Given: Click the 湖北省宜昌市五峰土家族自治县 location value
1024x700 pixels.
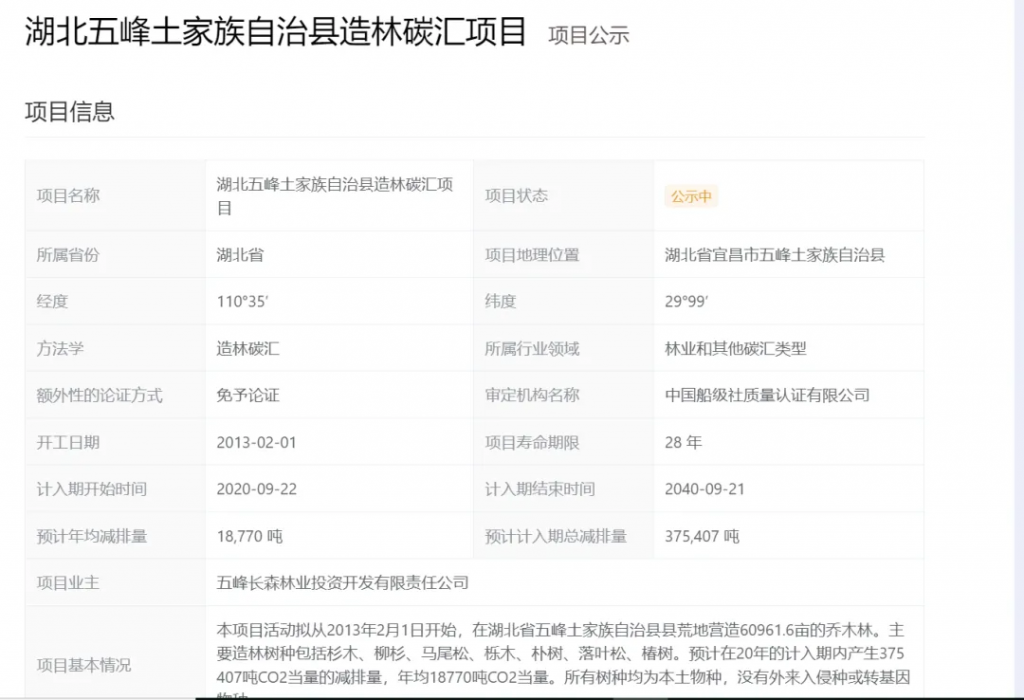Looking at the screenshot, I should 774,255.
